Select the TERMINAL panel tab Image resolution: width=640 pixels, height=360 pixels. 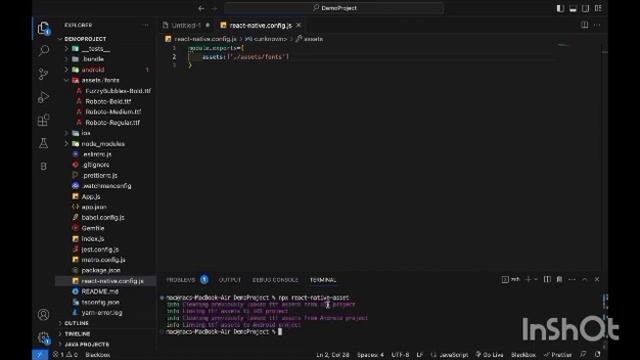tap(322, 280)
